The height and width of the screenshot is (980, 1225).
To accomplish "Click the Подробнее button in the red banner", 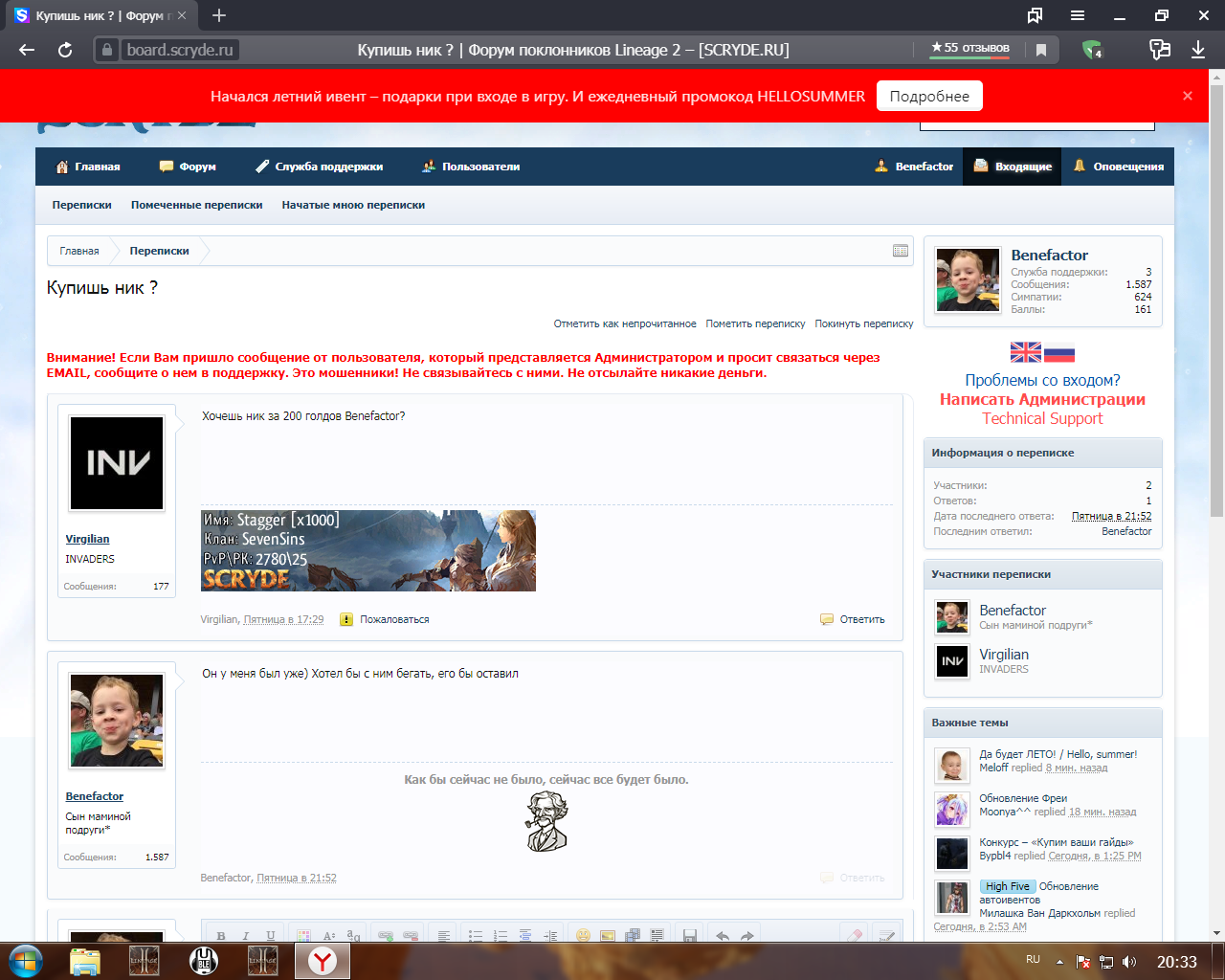I will point(928,96).
